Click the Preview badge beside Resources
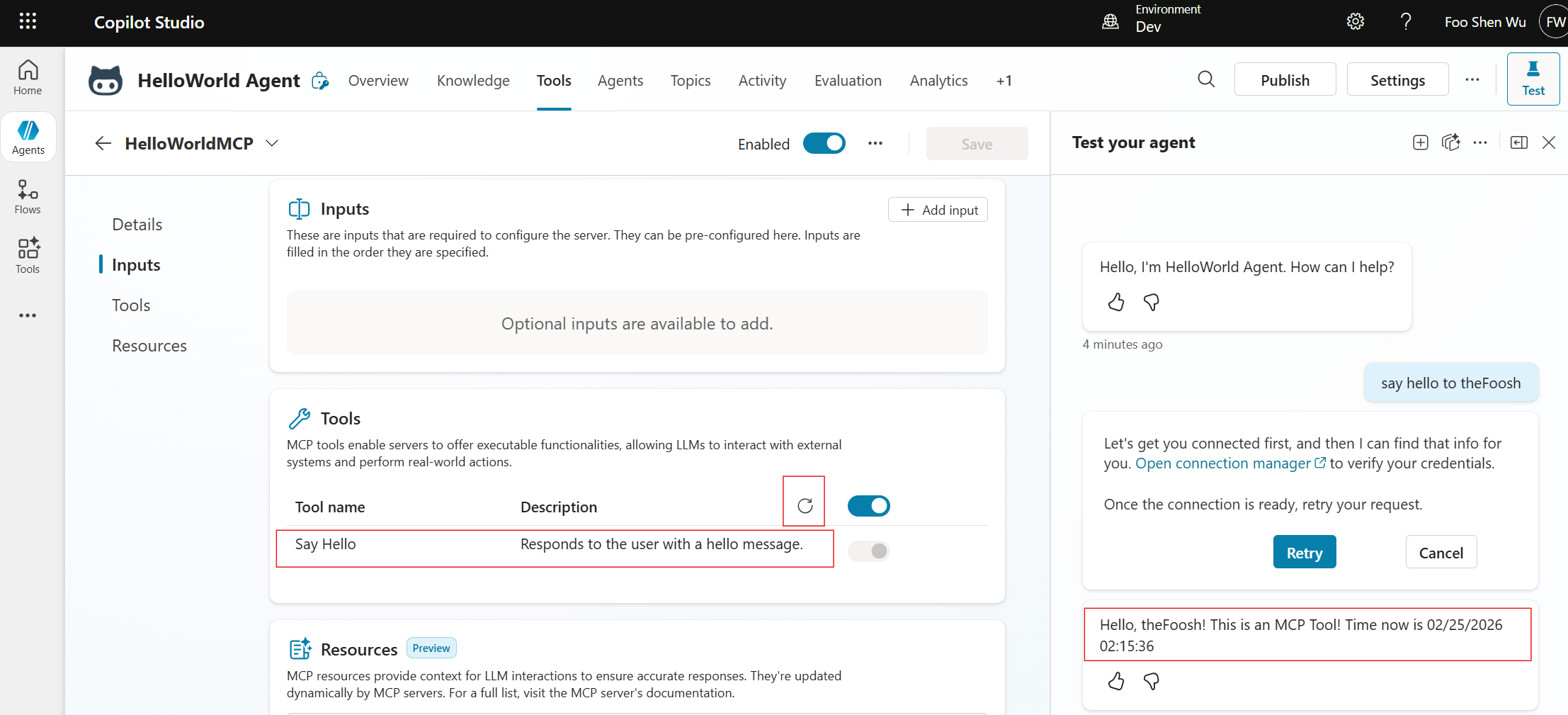Screen dimensions: 1568x715 point(431,648)
